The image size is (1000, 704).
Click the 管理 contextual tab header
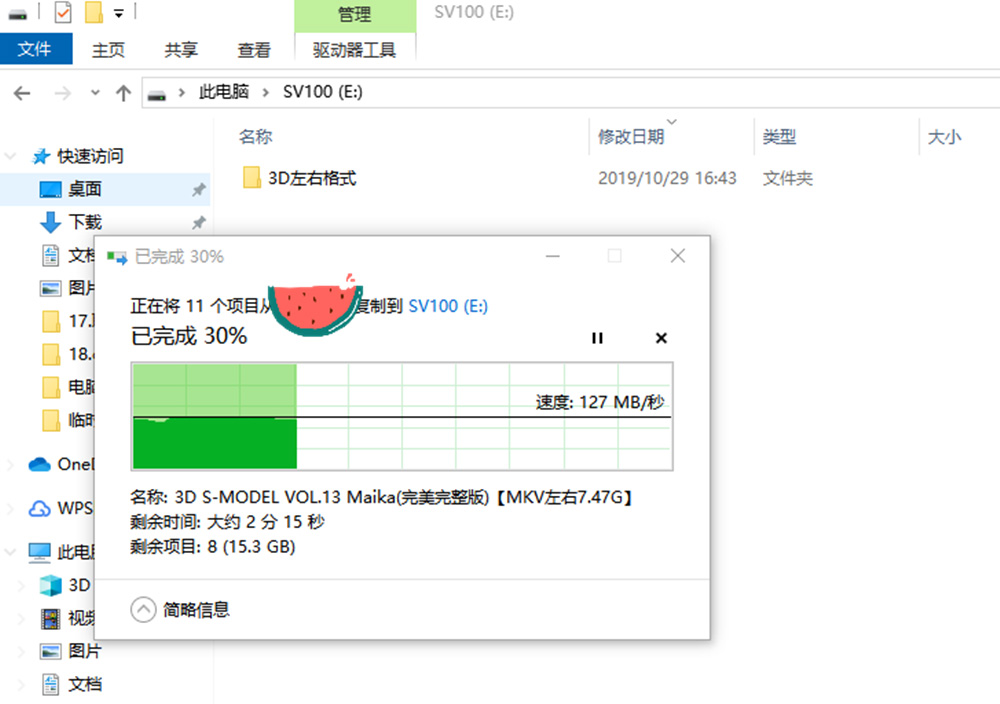[x=355, y=15]
